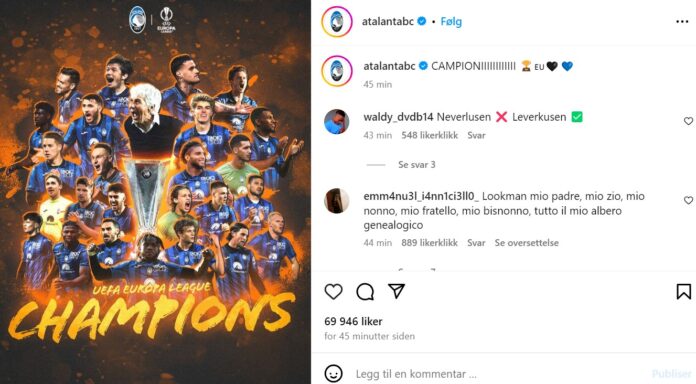Click 'Følg' to follow atalantabc
This screenshot has width=696, height=384.
(x=451, y=21)
